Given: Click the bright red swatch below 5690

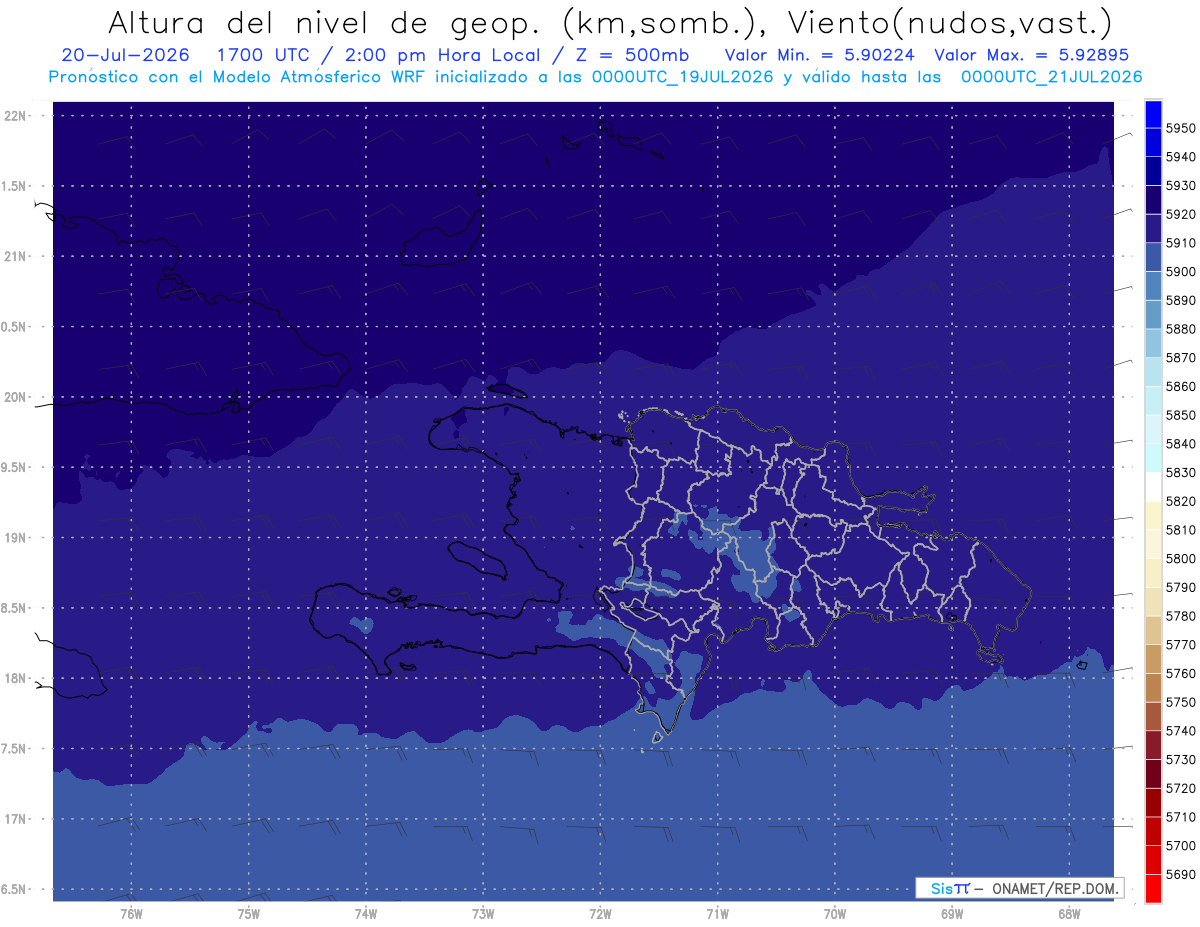Looking at the screenshot, I should [1153, 888].
